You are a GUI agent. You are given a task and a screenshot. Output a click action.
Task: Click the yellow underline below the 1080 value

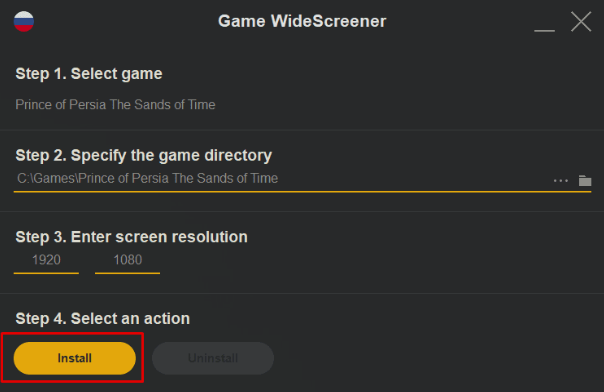point(128,273)
